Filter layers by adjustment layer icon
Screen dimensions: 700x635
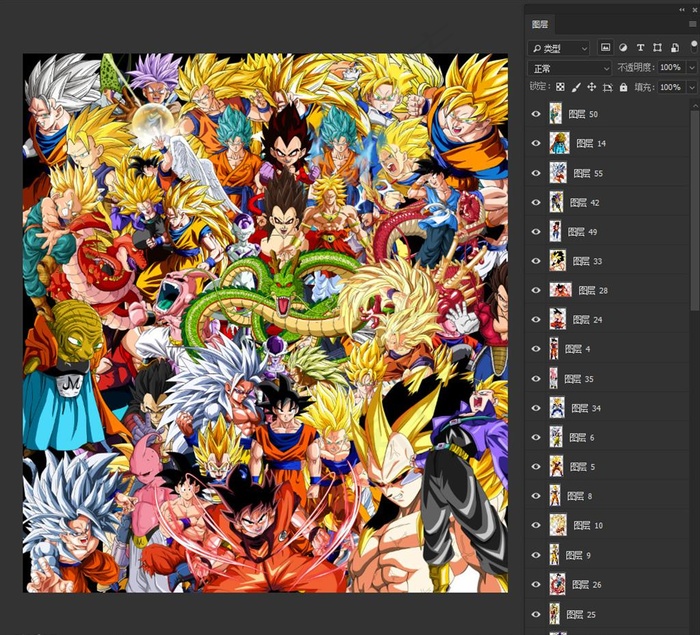[623, 47]
